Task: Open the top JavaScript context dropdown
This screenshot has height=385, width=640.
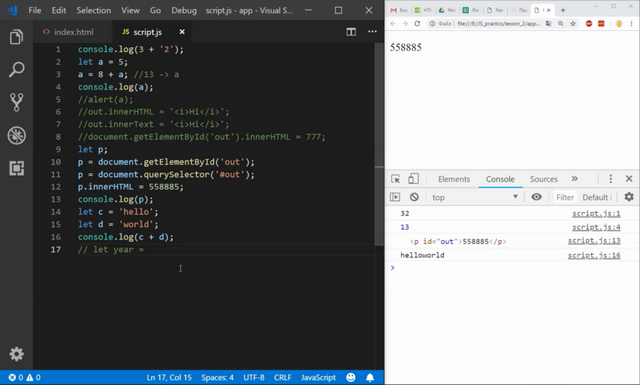Action: (x=475, y=197)
